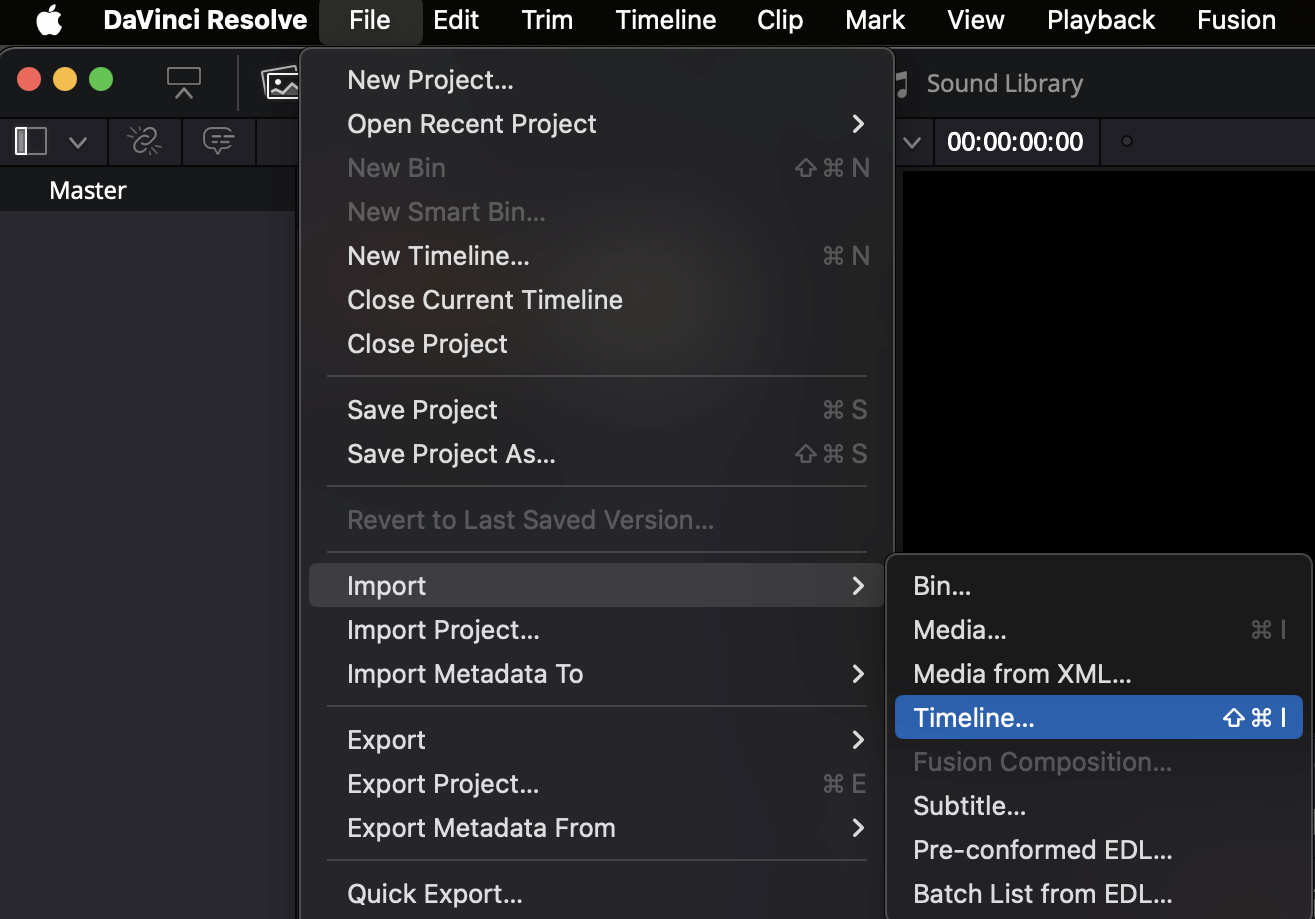This screenshot has height=919, width=1315.
Task: Click the disabled Fusion Composition... item
Action: coord(1099,762)
